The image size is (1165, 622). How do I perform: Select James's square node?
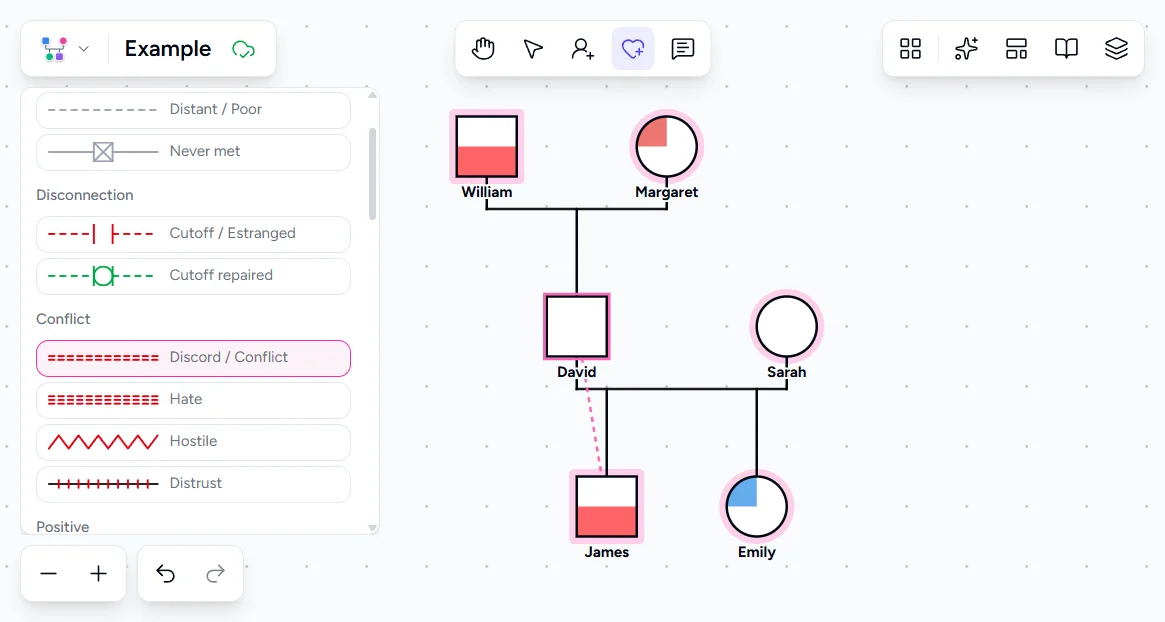pos(606,507)
